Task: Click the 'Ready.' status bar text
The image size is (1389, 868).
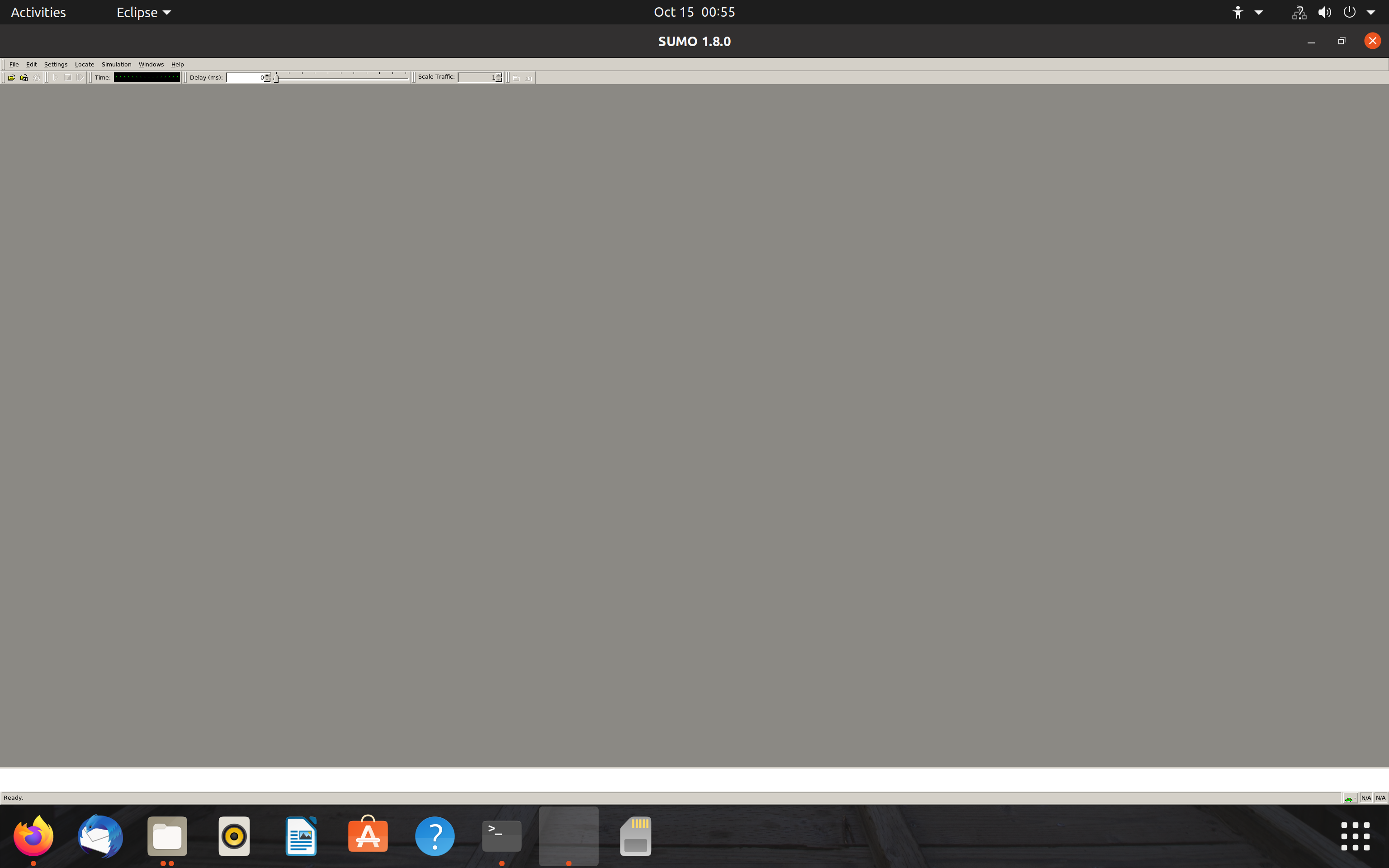Action: coord(13,798)
